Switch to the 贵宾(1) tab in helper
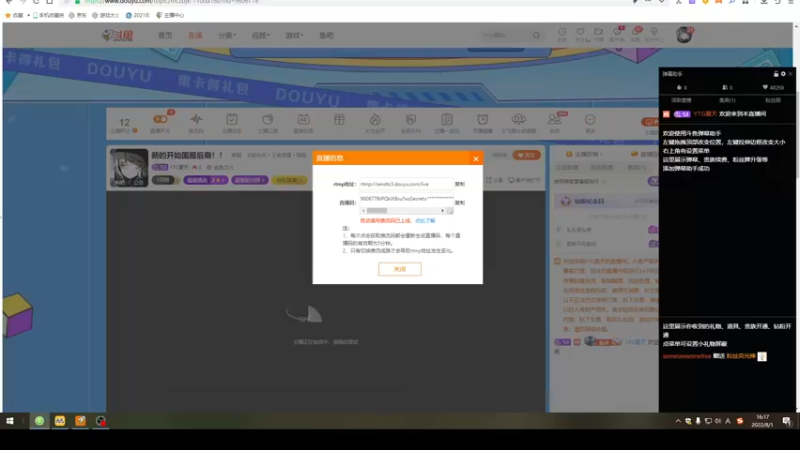The height and width of the screenshot is (450, 800). pyautogui.click(x=727, y=101)
